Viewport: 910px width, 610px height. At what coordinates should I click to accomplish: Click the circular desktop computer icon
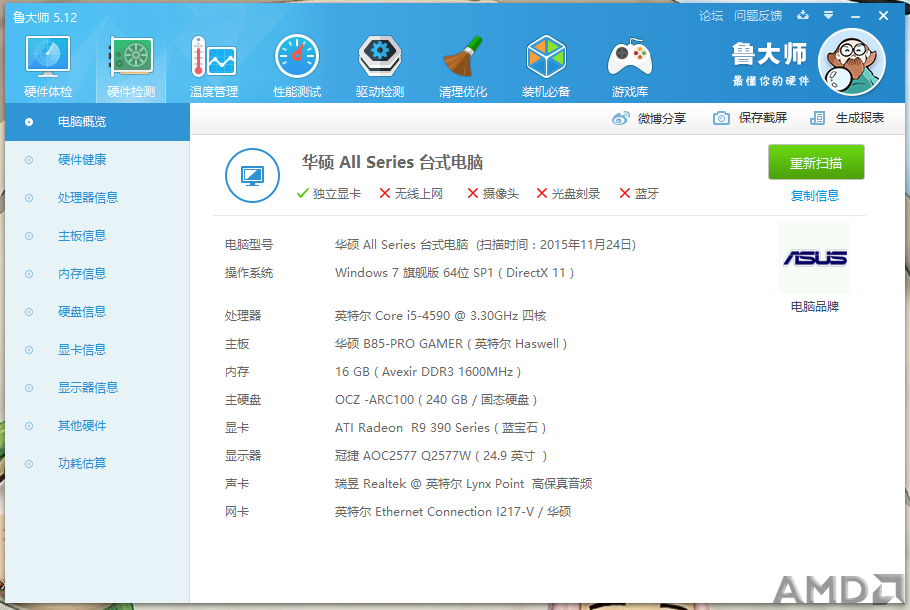pyautogui.click(x=252, y=175)
